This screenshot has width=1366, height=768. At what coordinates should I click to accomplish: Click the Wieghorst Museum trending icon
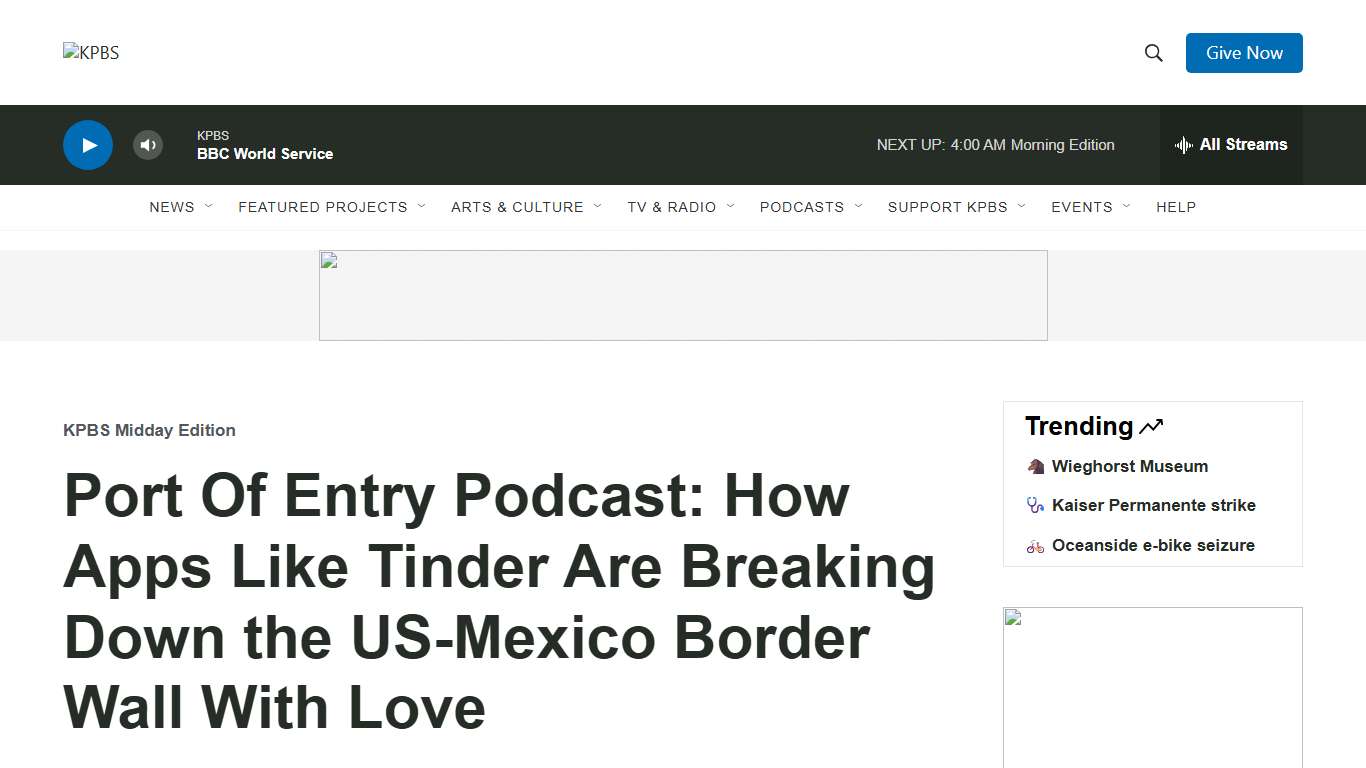(x=1034, y=466)
